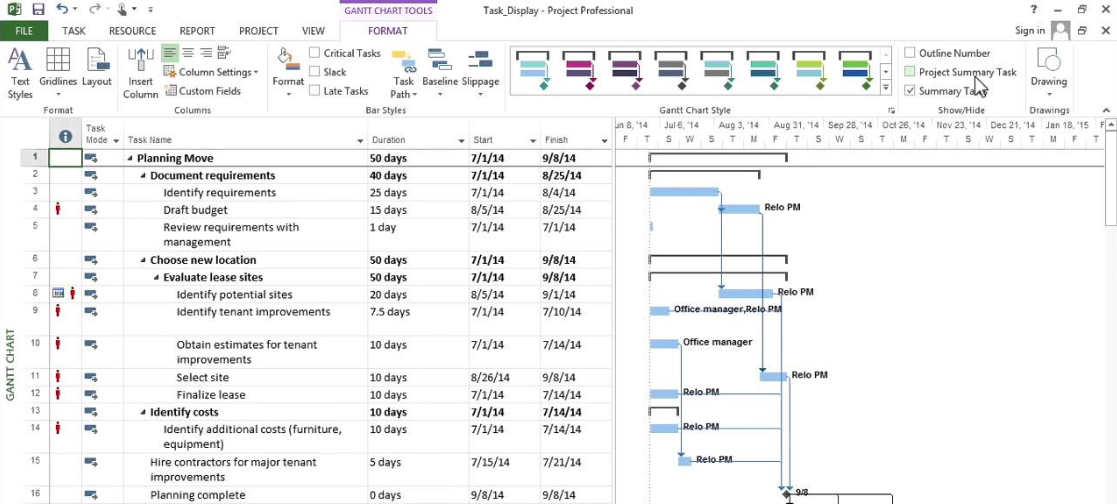Enable the Late Tasks checkbox
1117x504 pixels.
(314, 91)
